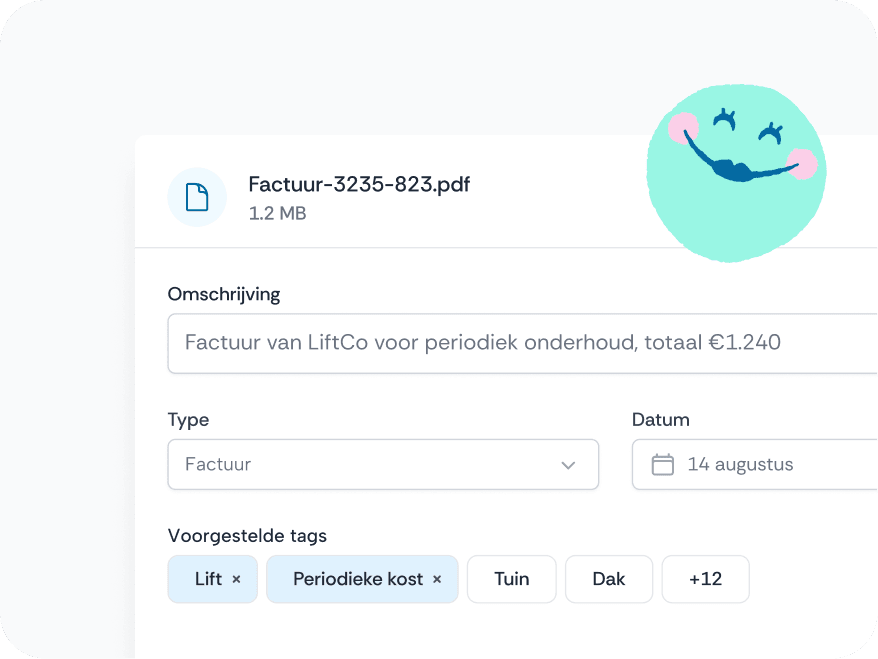Open the file Factuur-3235-823.pdf name
Image resolution: width=878 pixels, height=659 pixels.
coord(359,184)
